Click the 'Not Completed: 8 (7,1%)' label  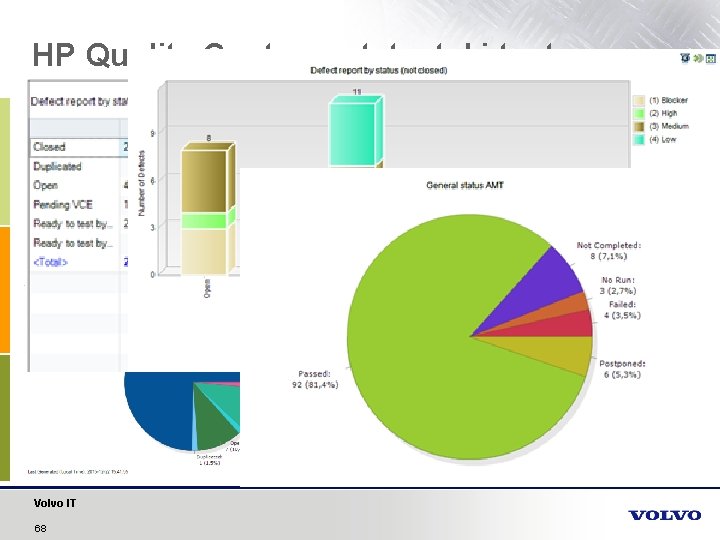(x=609, y=250)
